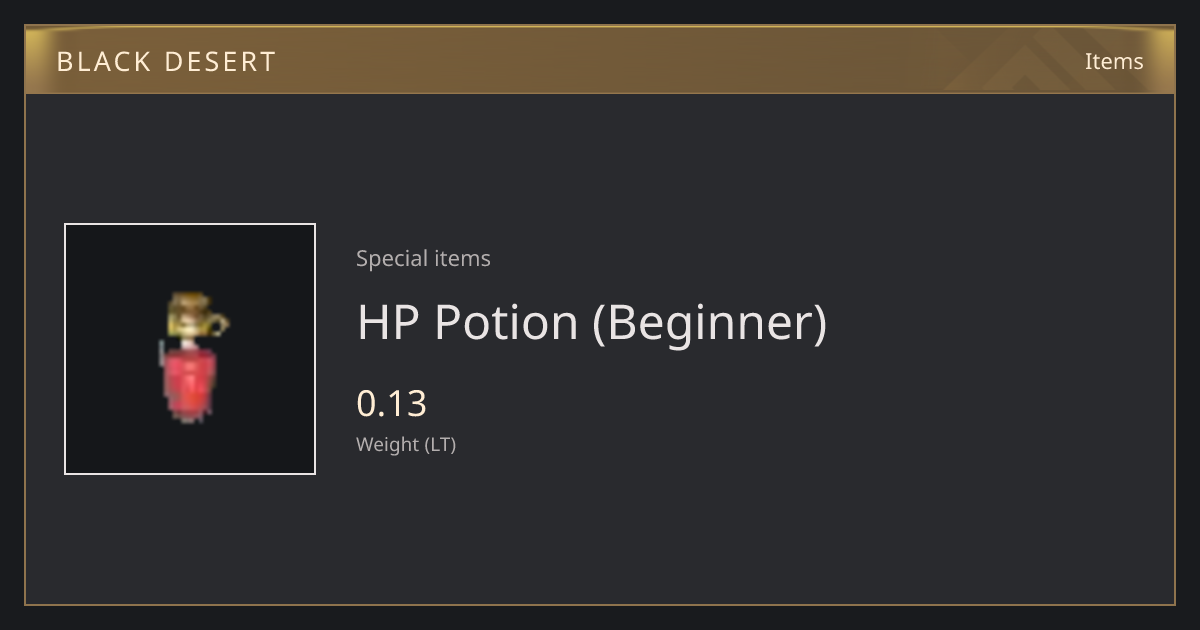The width and height of the screenshot is (1200, 630).
Task: Select the 0.13 weight value
Action: [x=392, y=403]
